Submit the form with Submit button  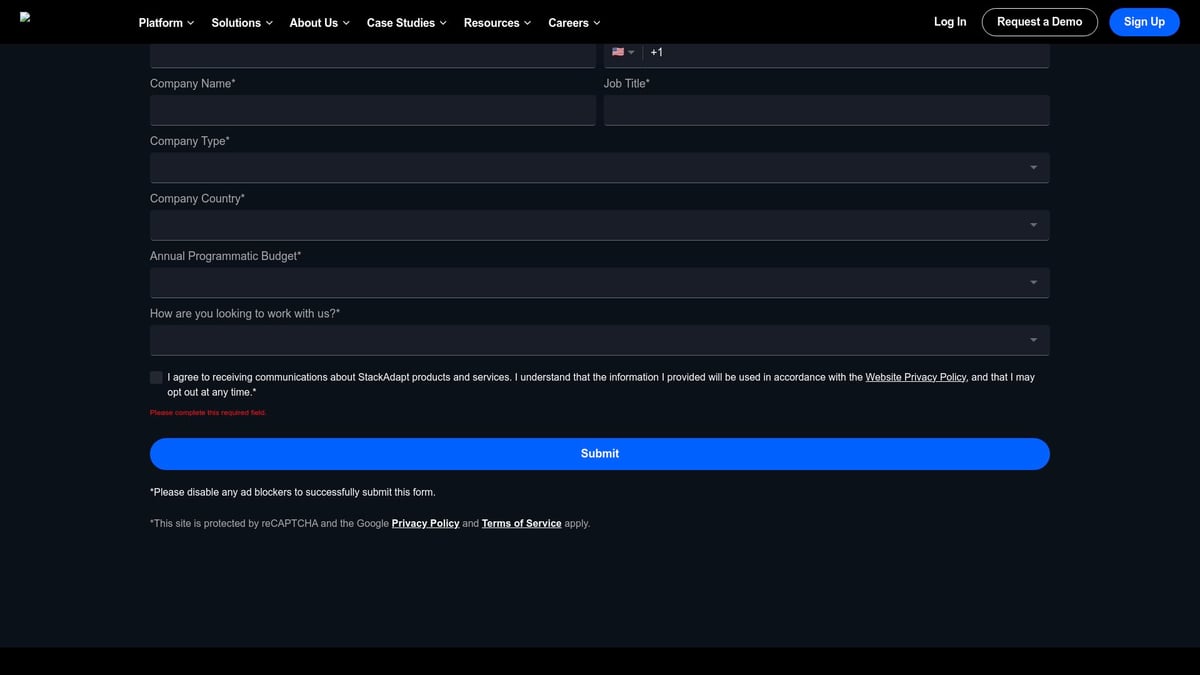coord(599,454)
